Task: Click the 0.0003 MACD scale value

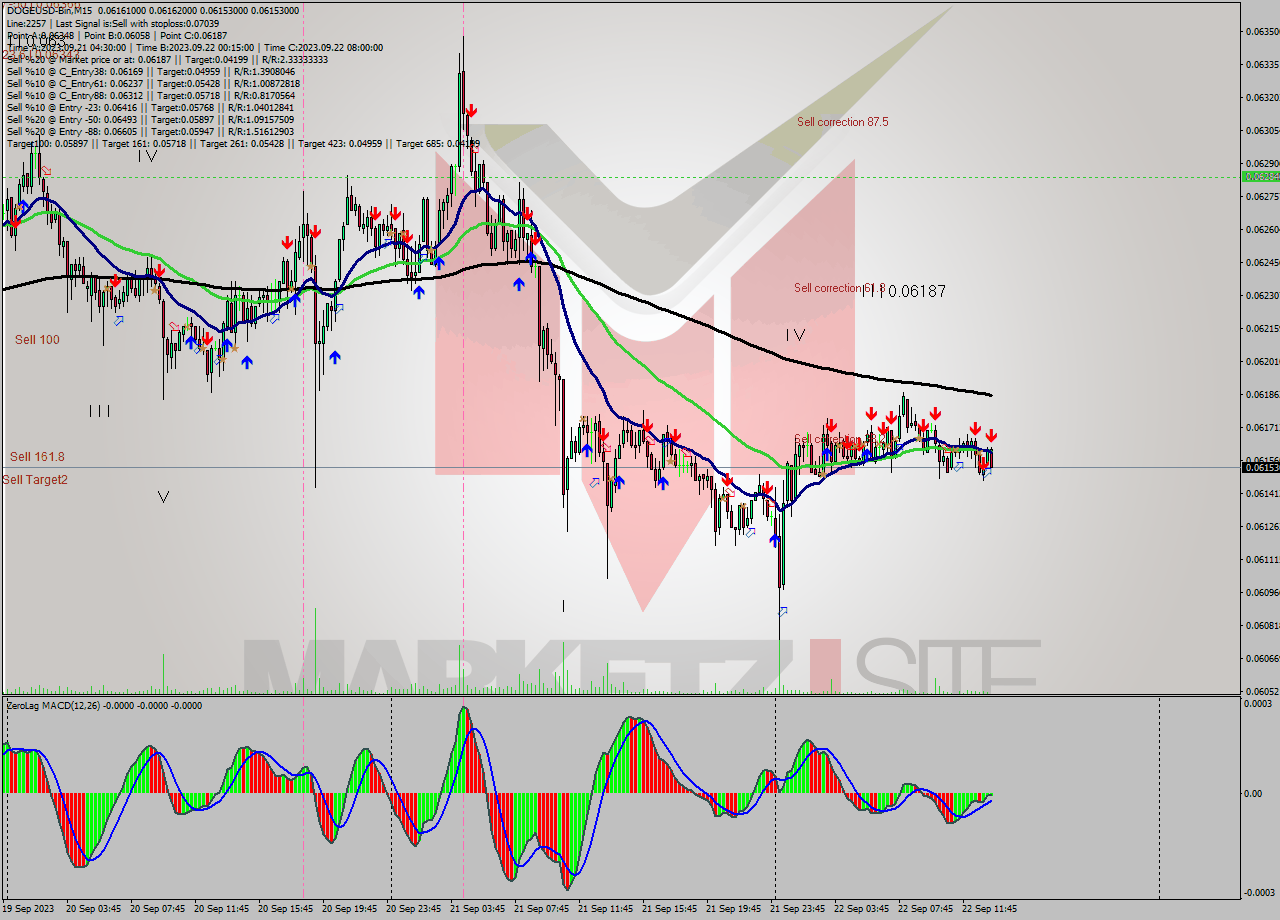Action: point(1258,704)
